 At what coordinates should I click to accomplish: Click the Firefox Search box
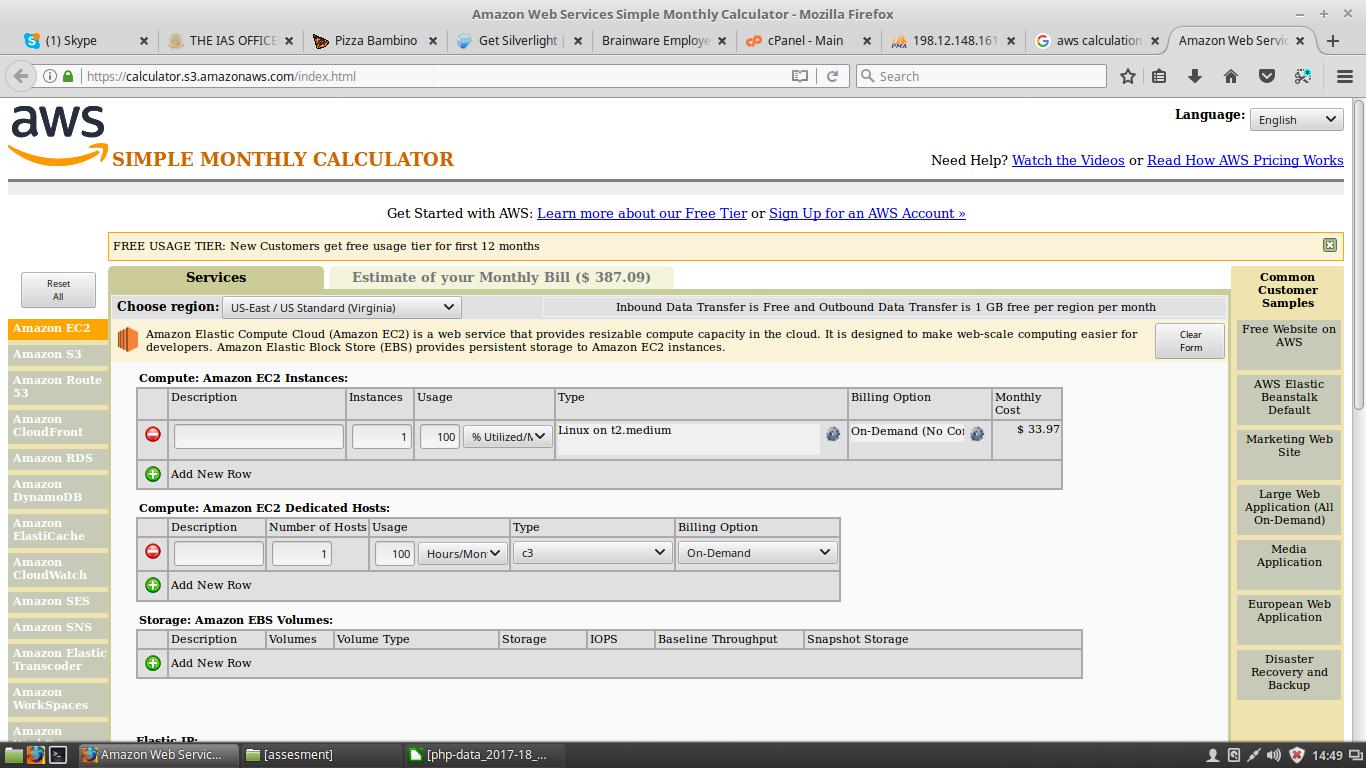(x=982, y=76)
